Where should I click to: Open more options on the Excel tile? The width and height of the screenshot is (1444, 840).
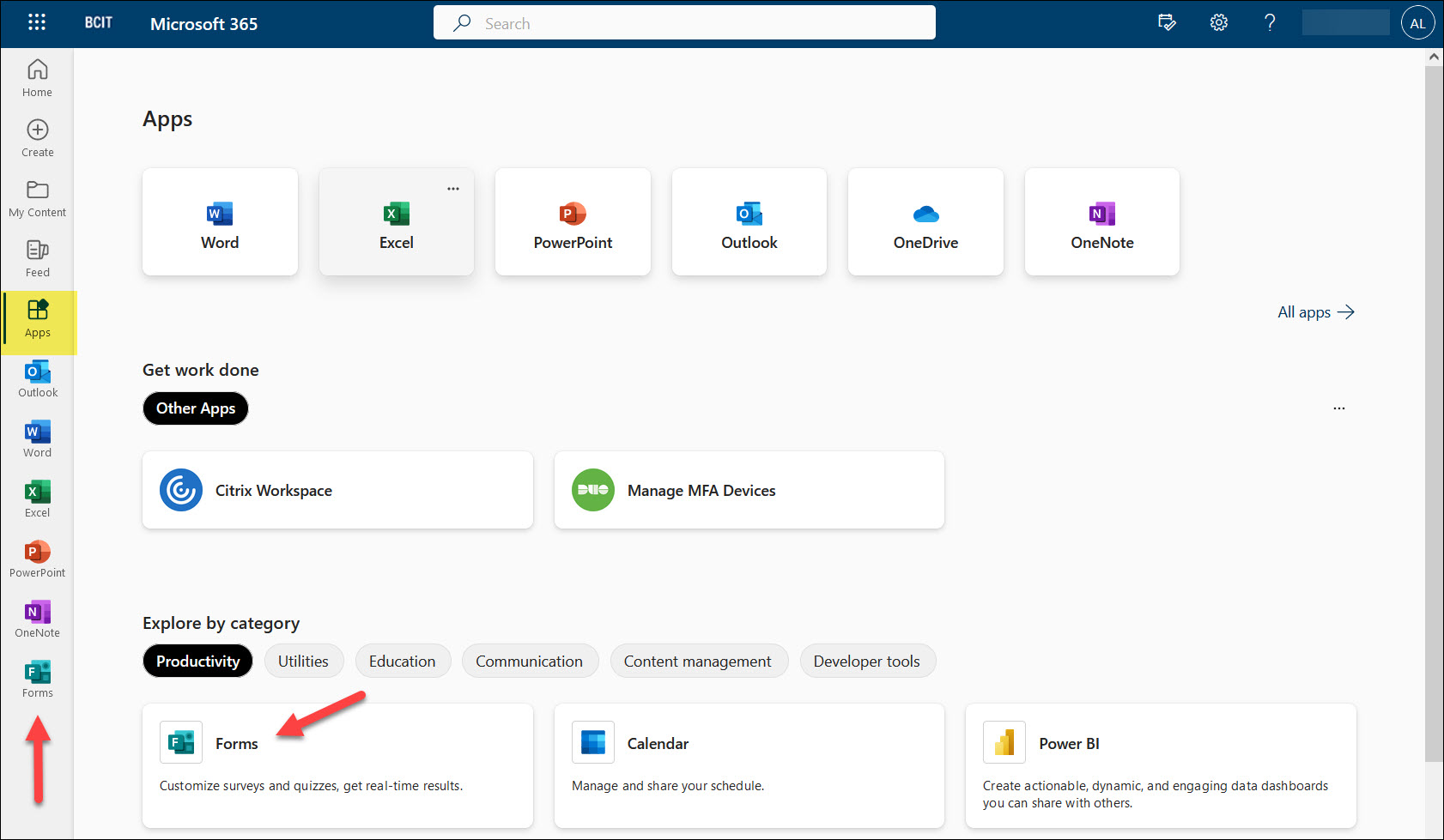point(453,189)
